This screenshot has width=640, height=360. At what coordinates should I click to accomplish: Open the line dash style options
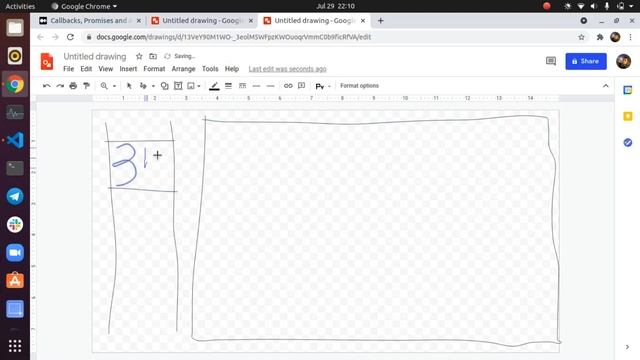242,86
